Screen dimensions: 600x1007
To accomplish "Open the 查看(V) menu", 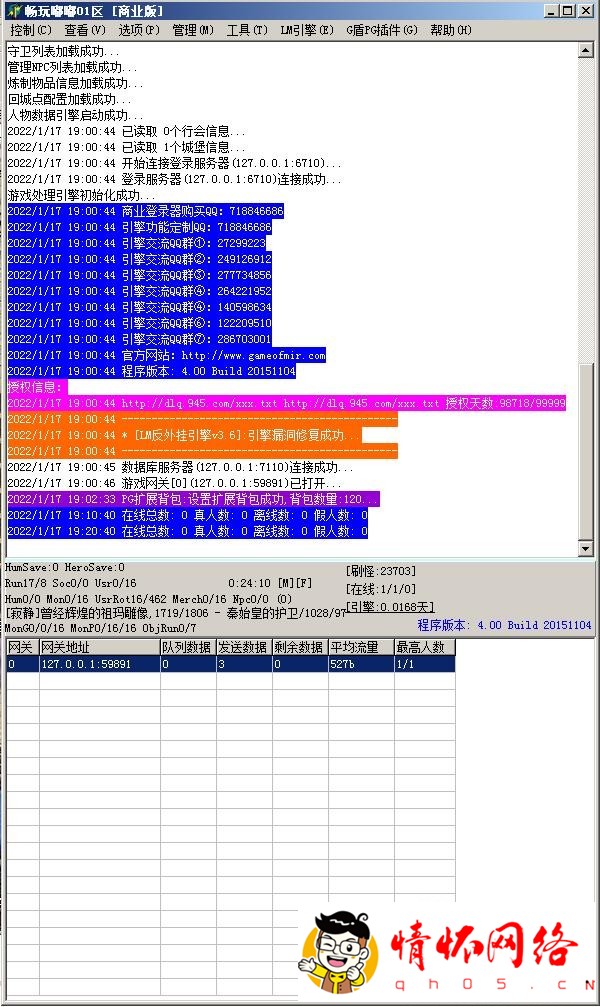I will point(85,30).
